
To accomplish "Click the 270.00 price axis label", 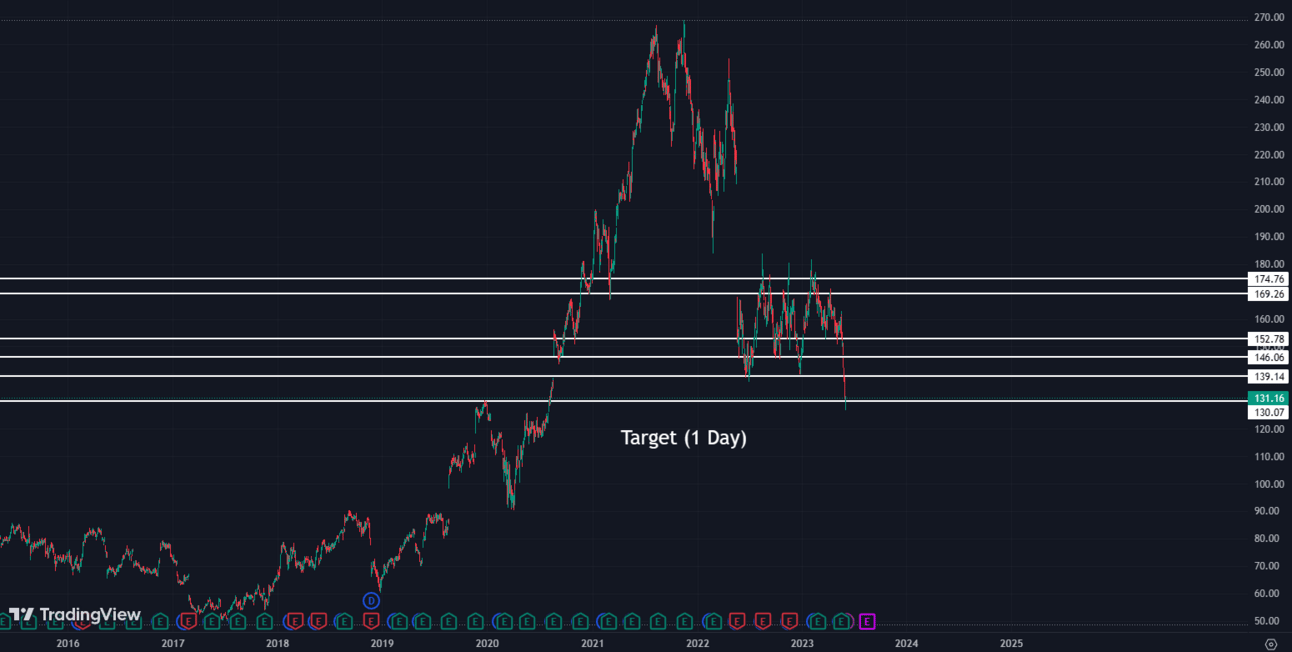I will pos(1267,18).
